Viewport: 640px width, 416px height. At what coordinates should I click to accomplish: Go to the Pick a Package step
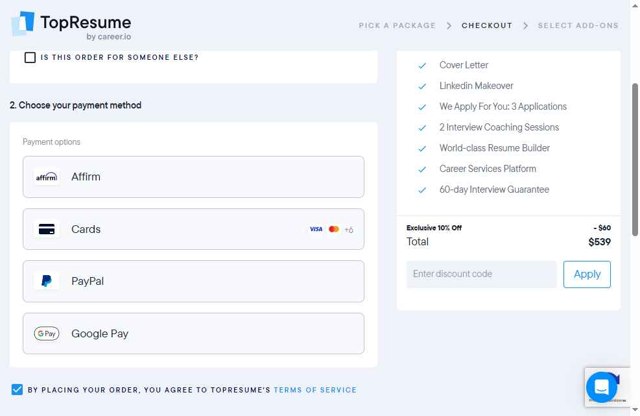tap(397, 25)
